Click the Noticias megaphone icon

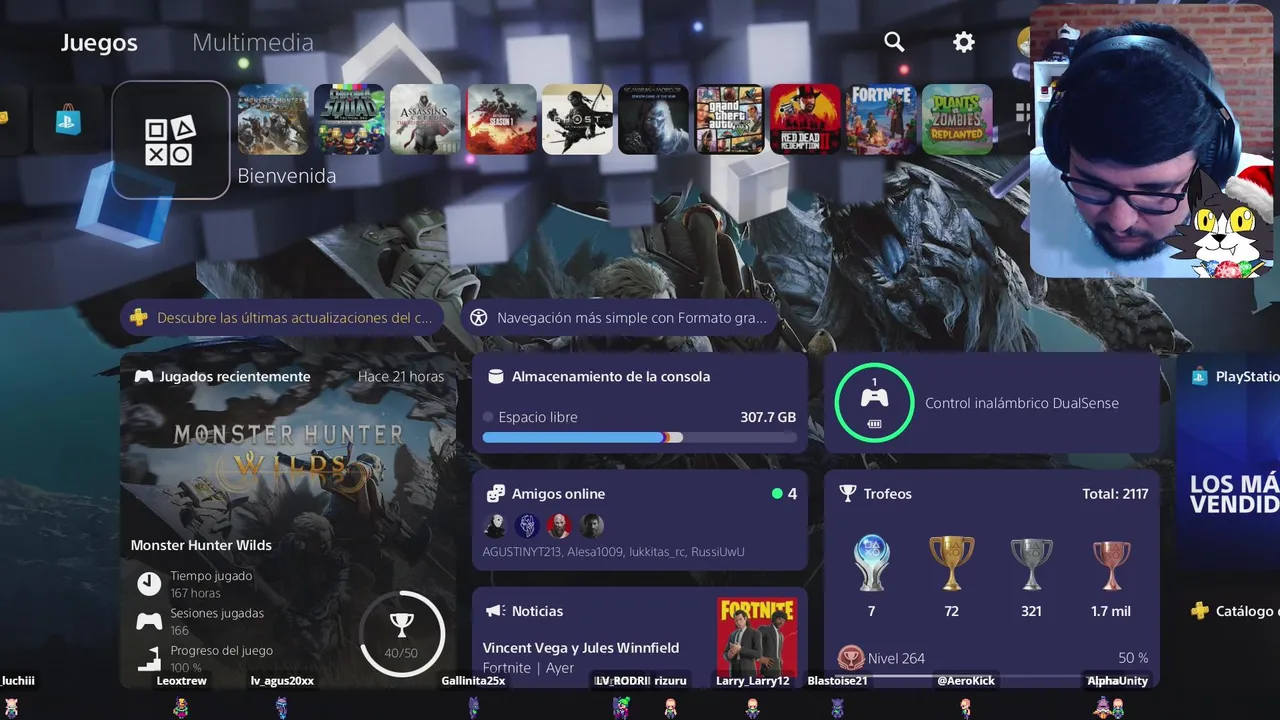point(494,611)
